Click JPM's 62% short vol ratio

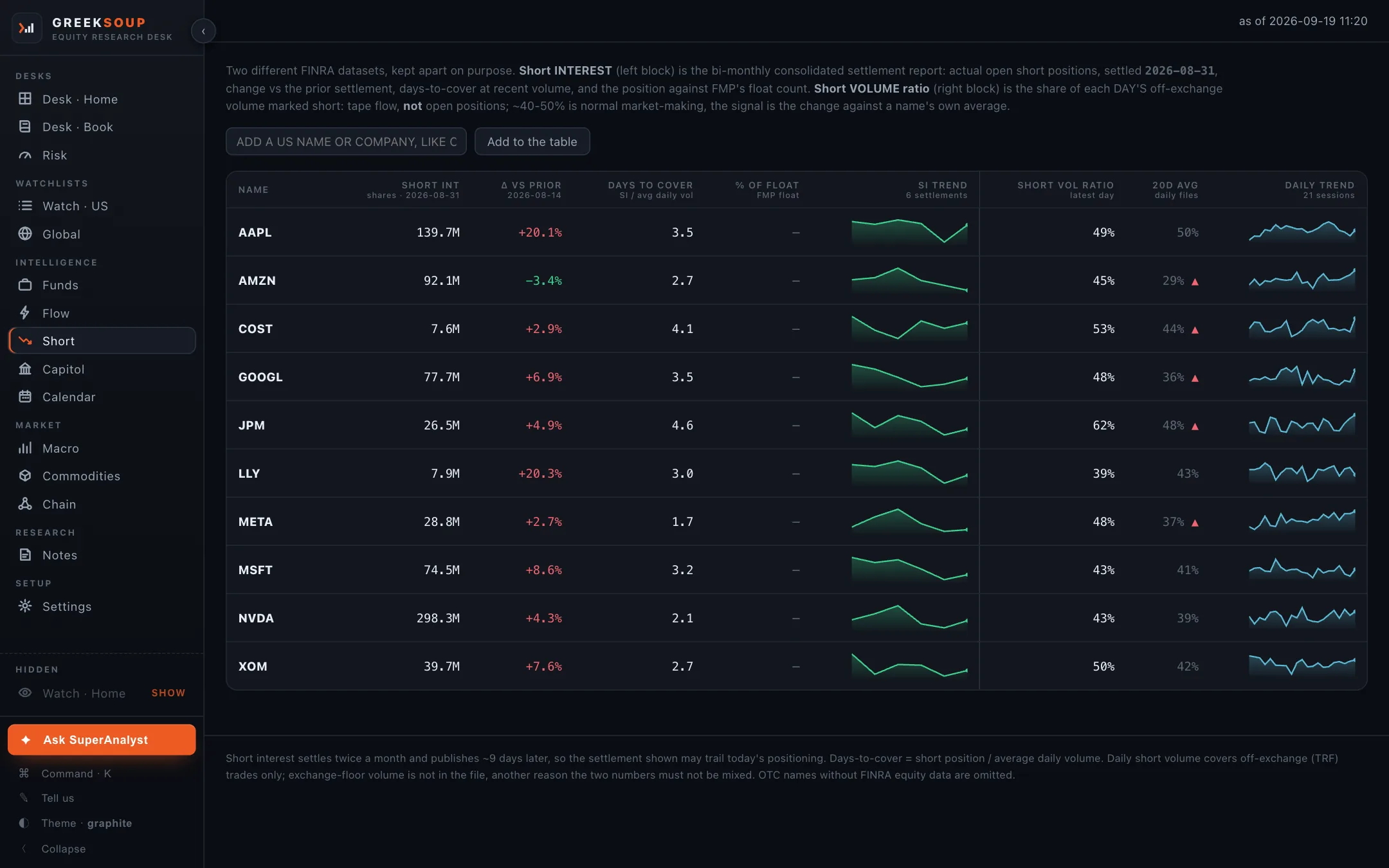click(1103, 425)
